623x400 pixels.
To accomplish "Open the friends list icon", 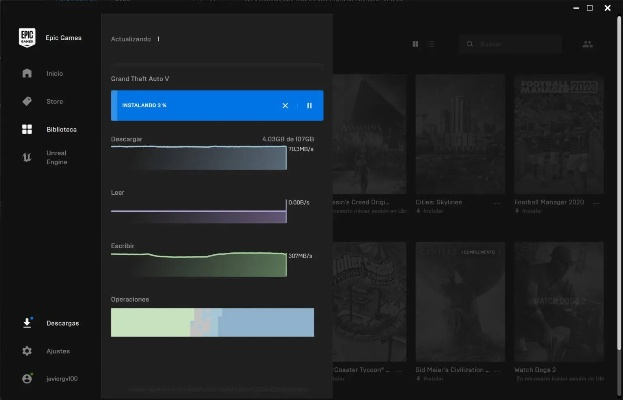I will 588,44.
